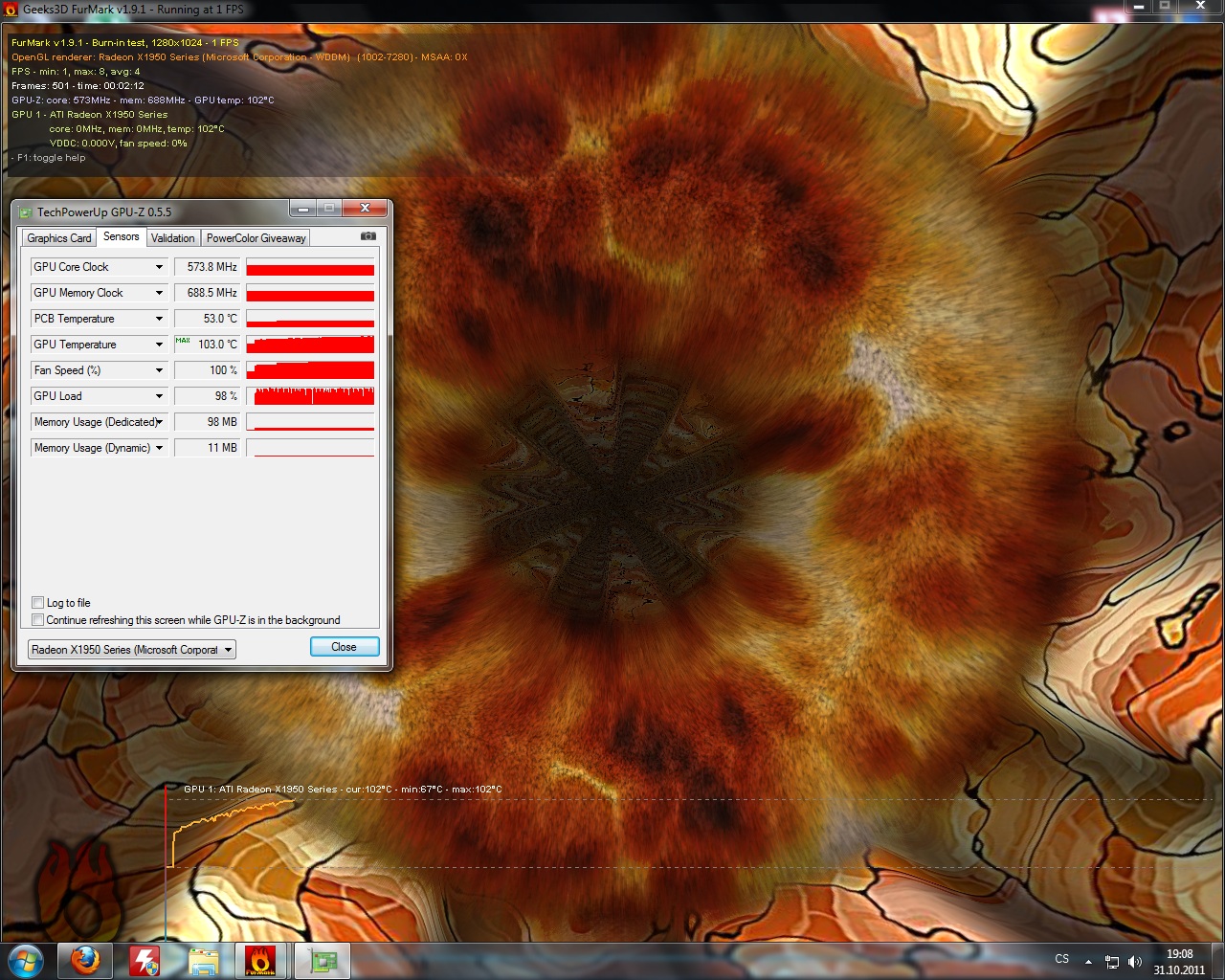Click the GPU Memory Clock red graph
Screen dimensions: 1225x980
click(x=310, y=293)
